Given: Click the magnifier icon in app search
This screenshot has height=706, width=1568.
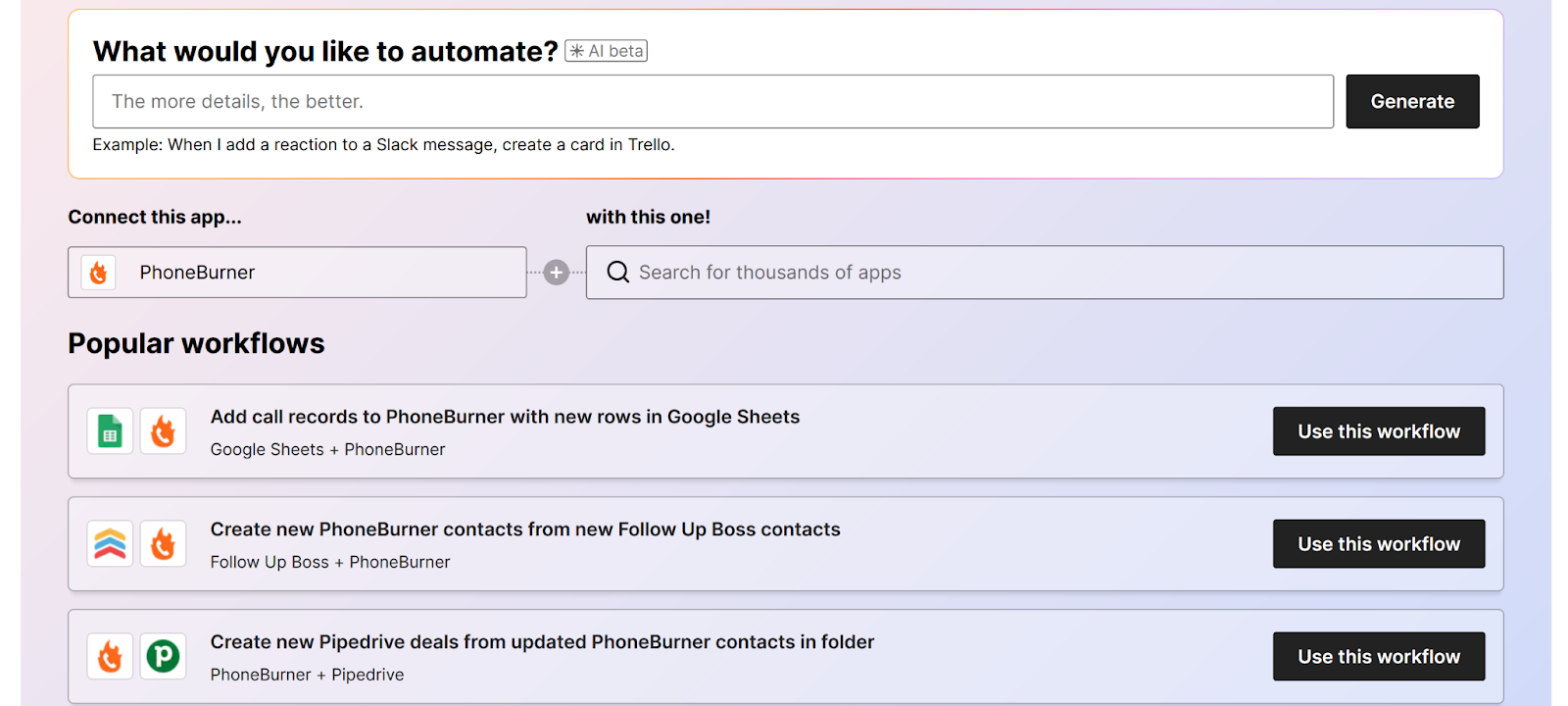Looking at the screenshot, I should point(617,272).
